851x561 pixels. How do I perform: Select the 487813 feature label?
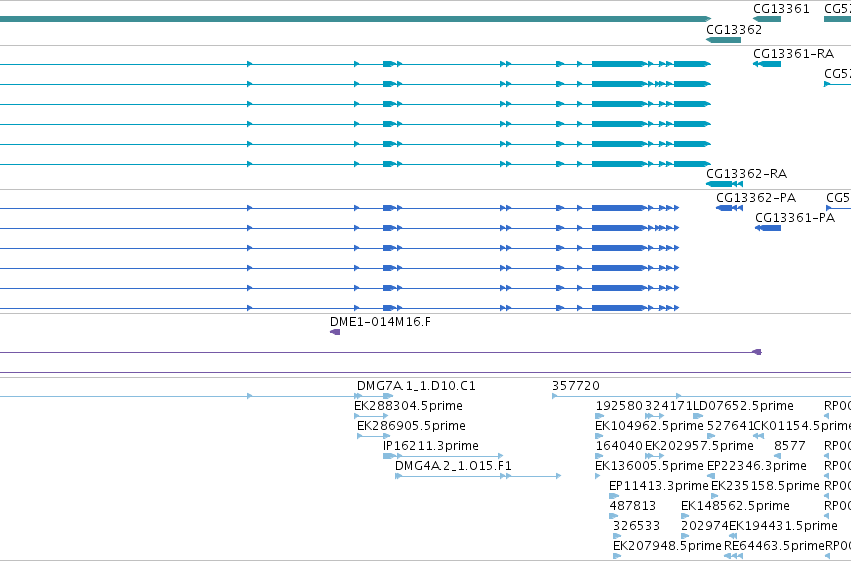633,506
